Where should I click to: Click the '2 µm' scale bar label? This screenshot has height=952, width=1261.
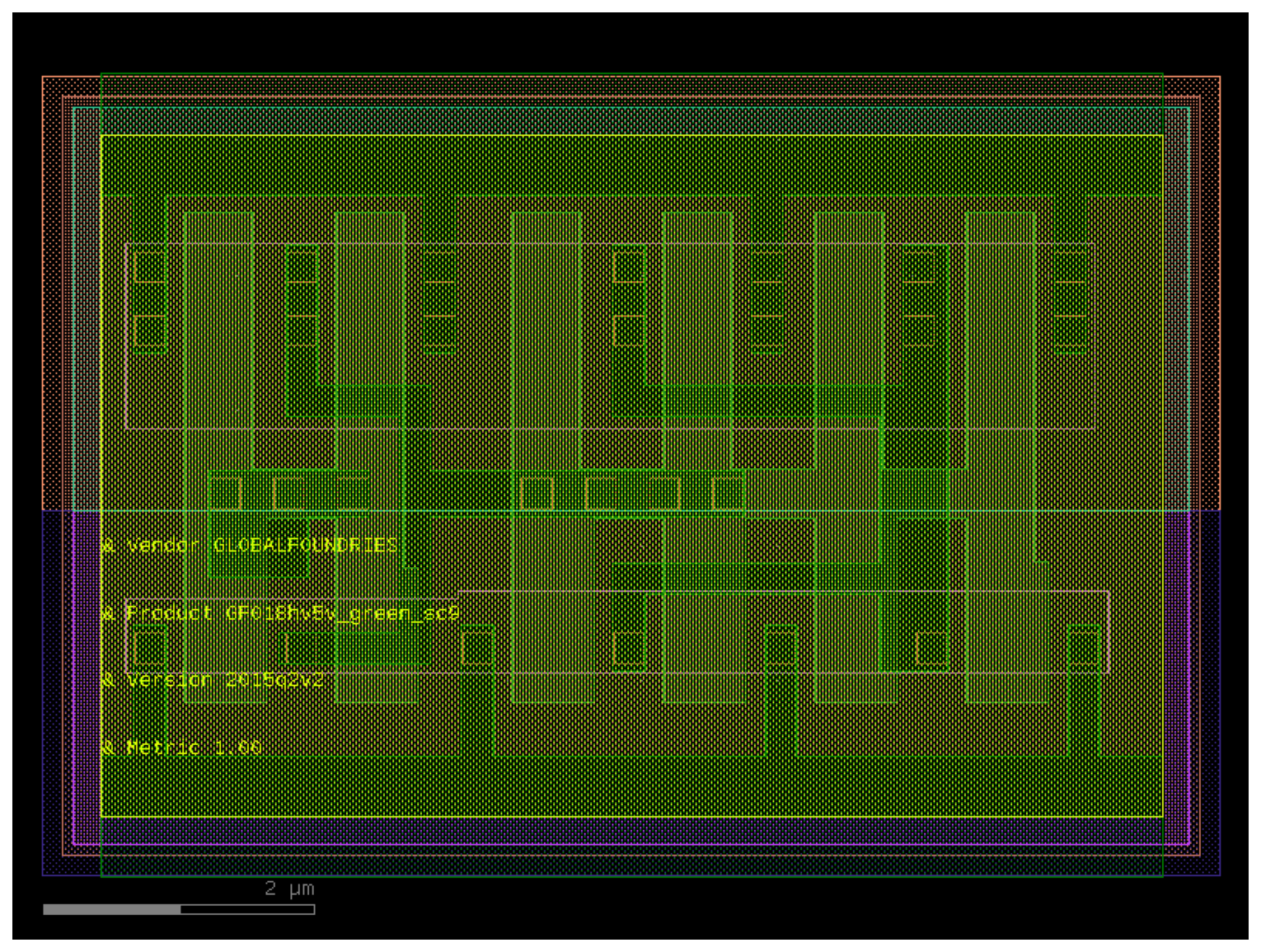coord(289,889)
